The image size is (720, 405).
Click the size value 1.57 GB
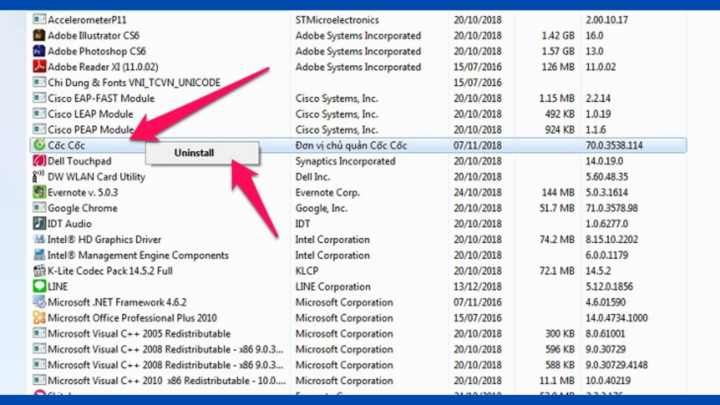(x=558, y=51)
